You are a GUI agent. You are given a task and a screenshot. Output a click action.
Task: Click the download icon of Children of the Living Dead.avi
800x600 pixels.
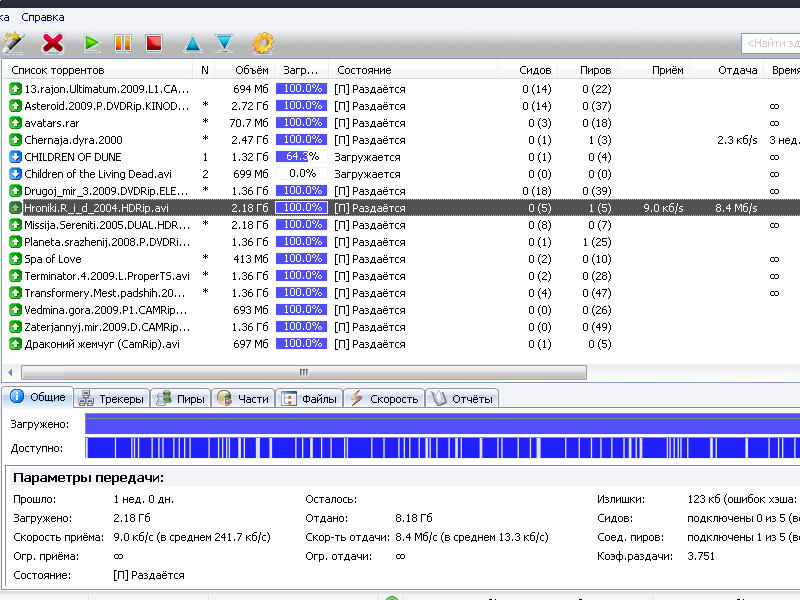15,174
